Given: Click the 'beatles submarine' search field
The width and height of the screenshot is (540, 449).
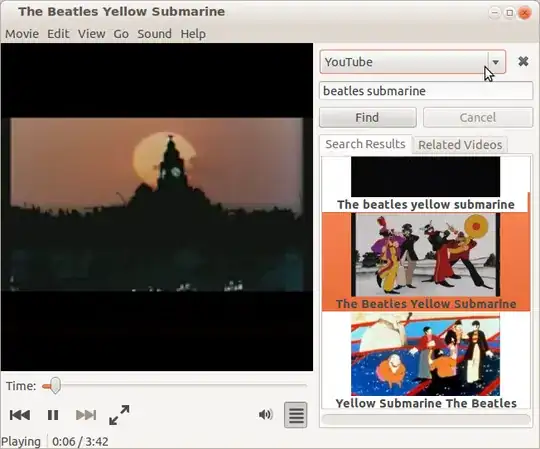Looking at the screenshot, I should click(426, 91).
